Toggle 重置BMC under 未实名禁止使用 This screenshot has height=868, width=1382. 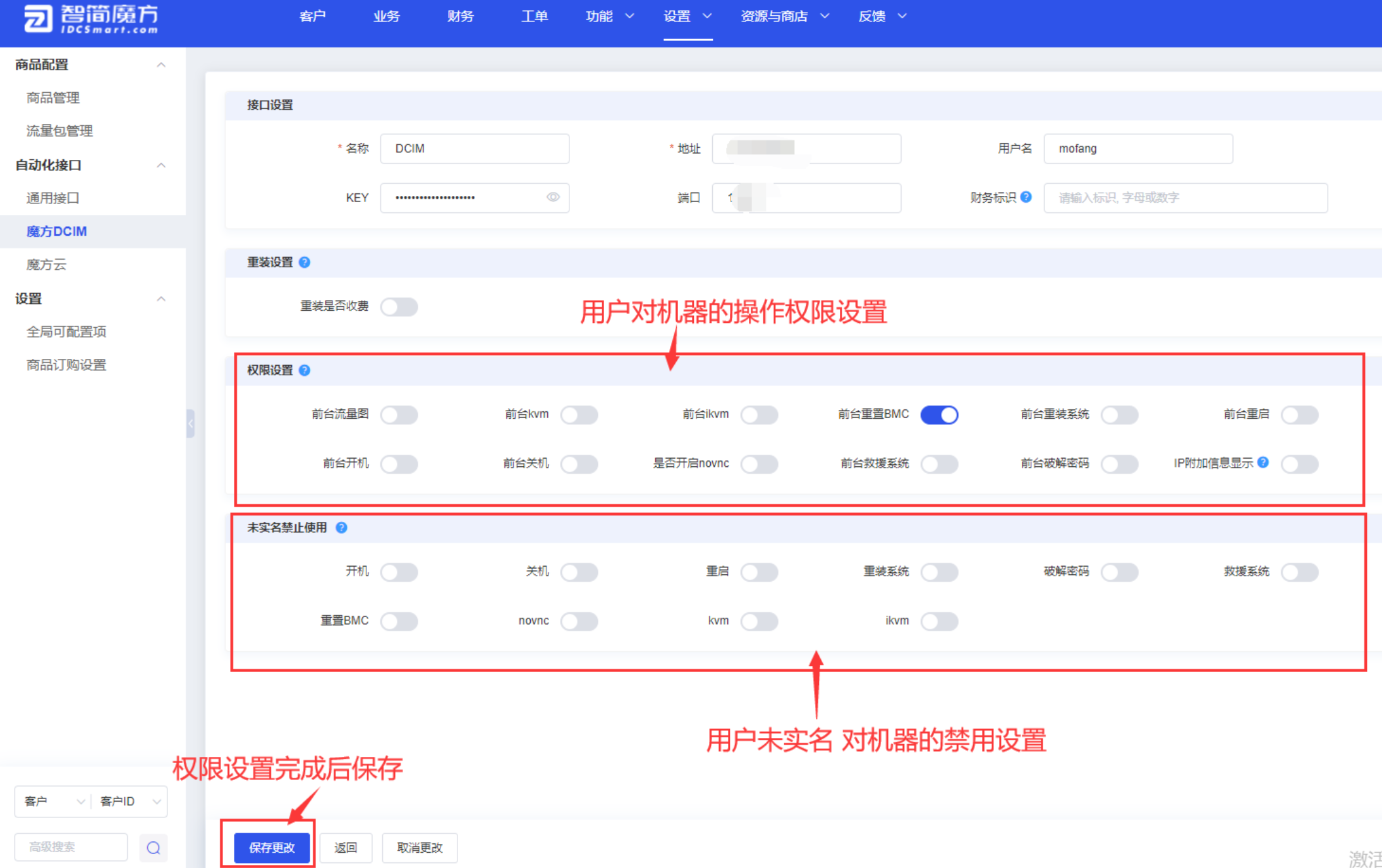[x=399, y=622]
